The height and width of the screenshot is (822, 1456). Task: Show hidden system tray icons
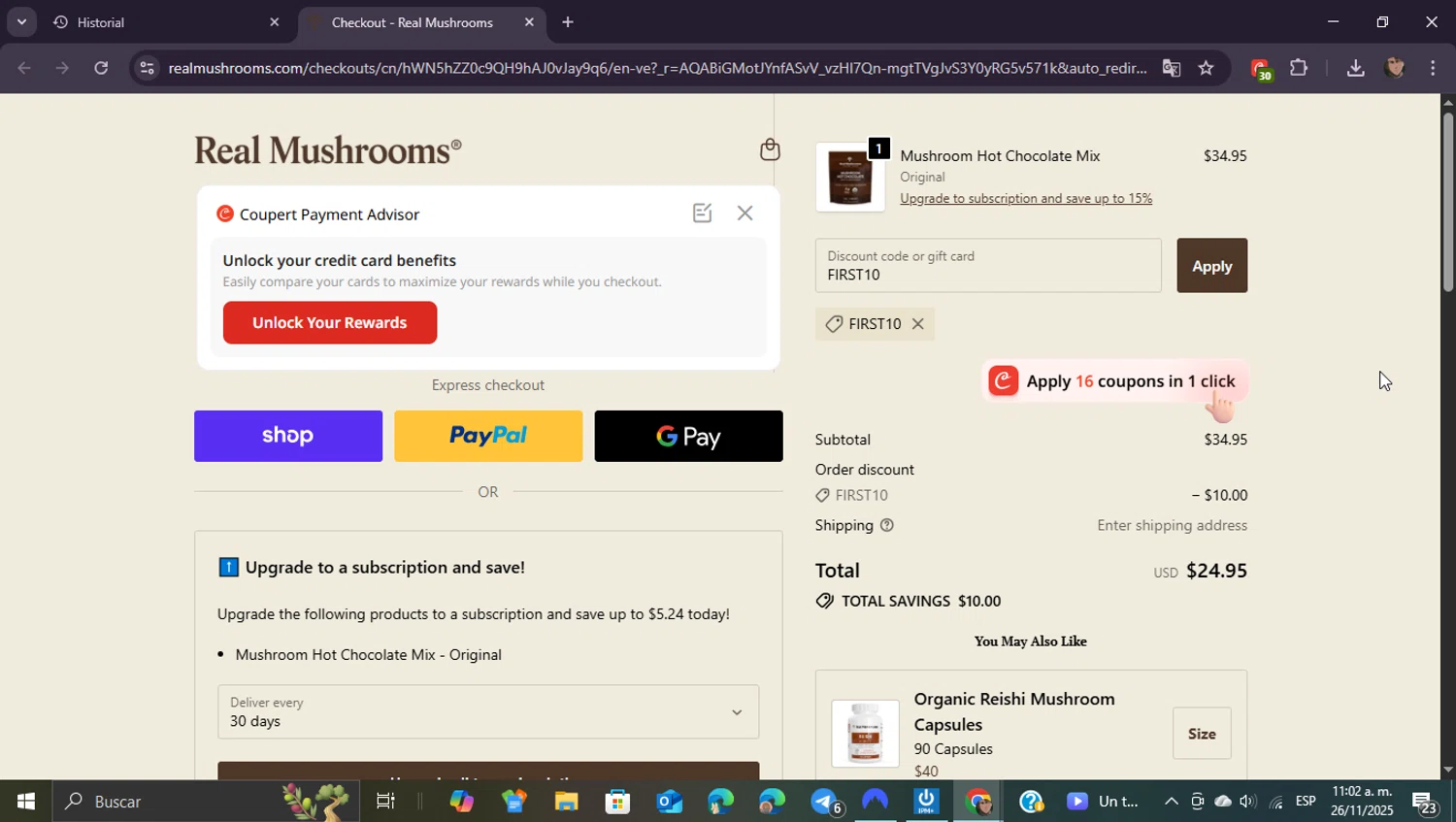pos(1171,802)
